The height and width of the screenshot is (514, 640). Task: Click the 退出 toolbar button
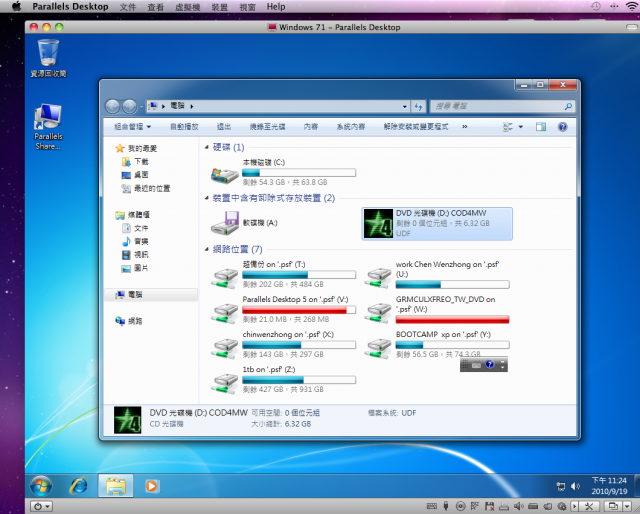(x=224, y=127)
